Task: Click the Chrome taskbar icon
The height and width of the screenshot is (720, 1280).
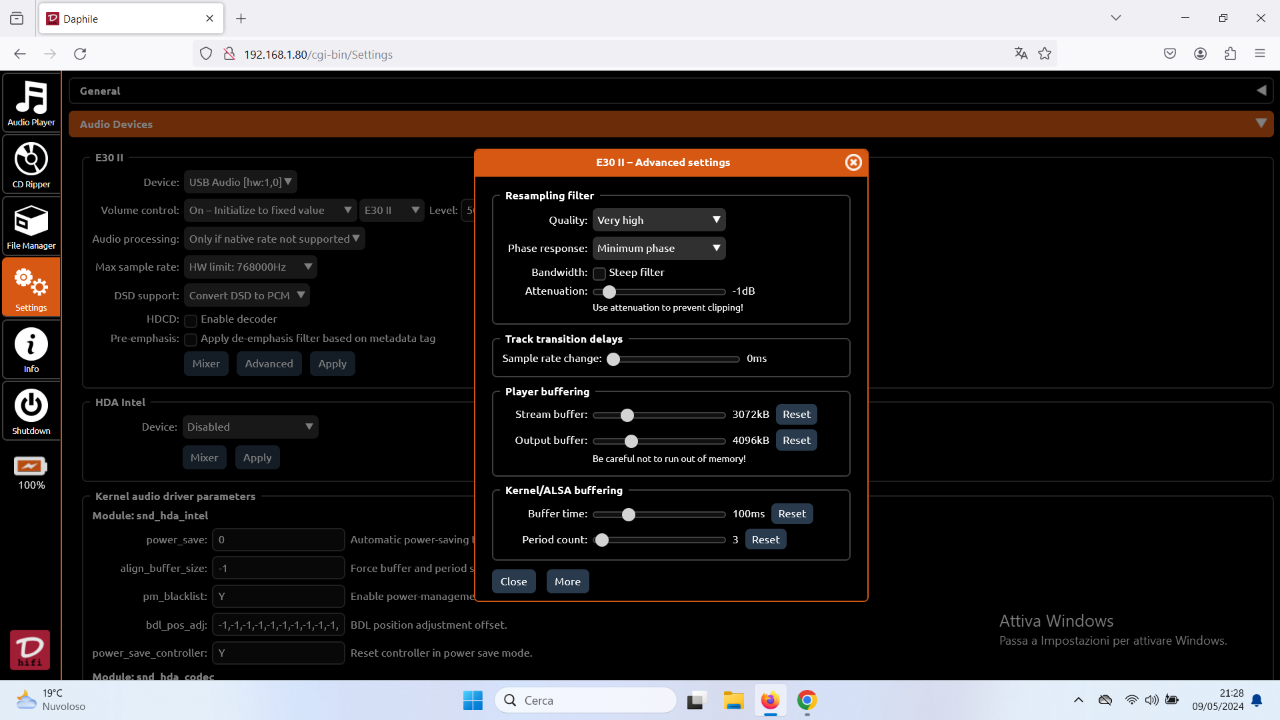Action: pyautogui.click(x=807, y=700)
